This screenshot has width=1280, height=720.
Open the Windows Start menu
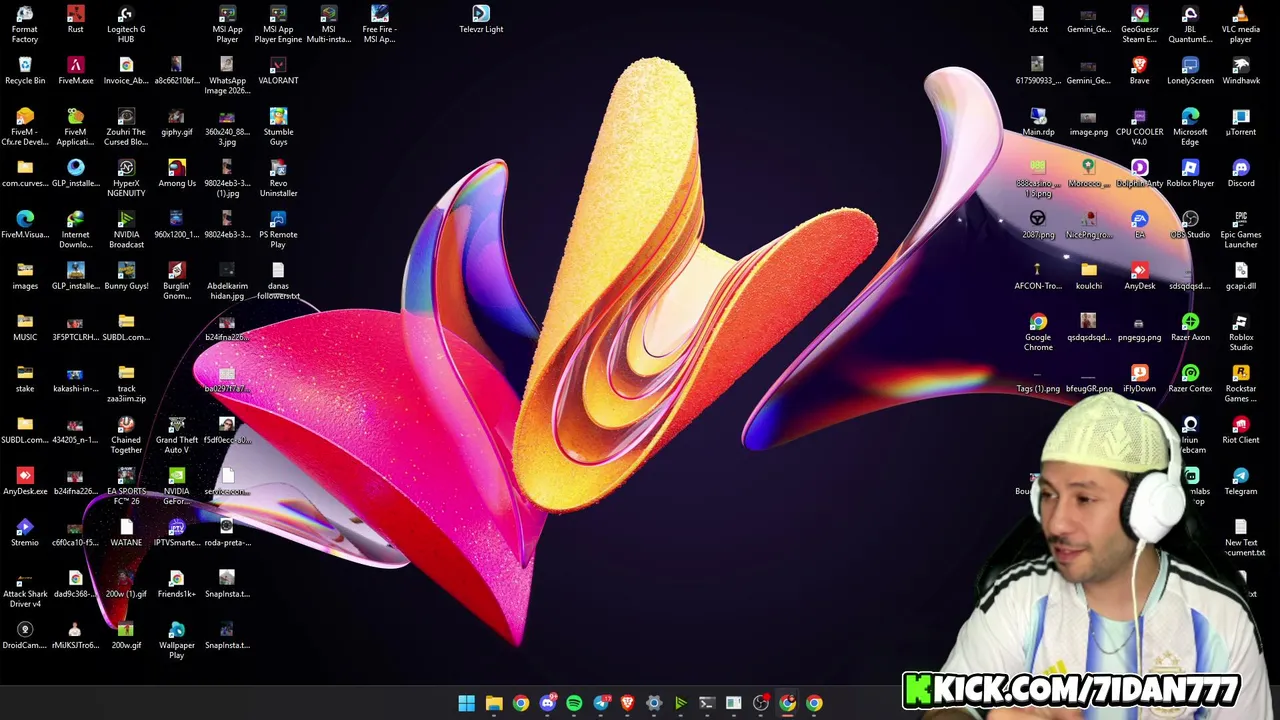pyautogui.click(x=467, y=703)
